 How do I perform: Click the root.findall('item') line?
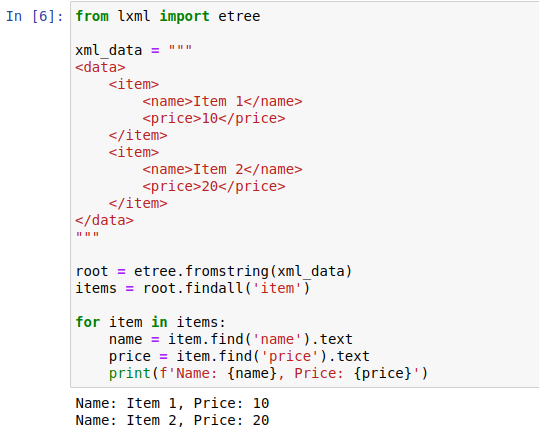[x=192, y=288]
